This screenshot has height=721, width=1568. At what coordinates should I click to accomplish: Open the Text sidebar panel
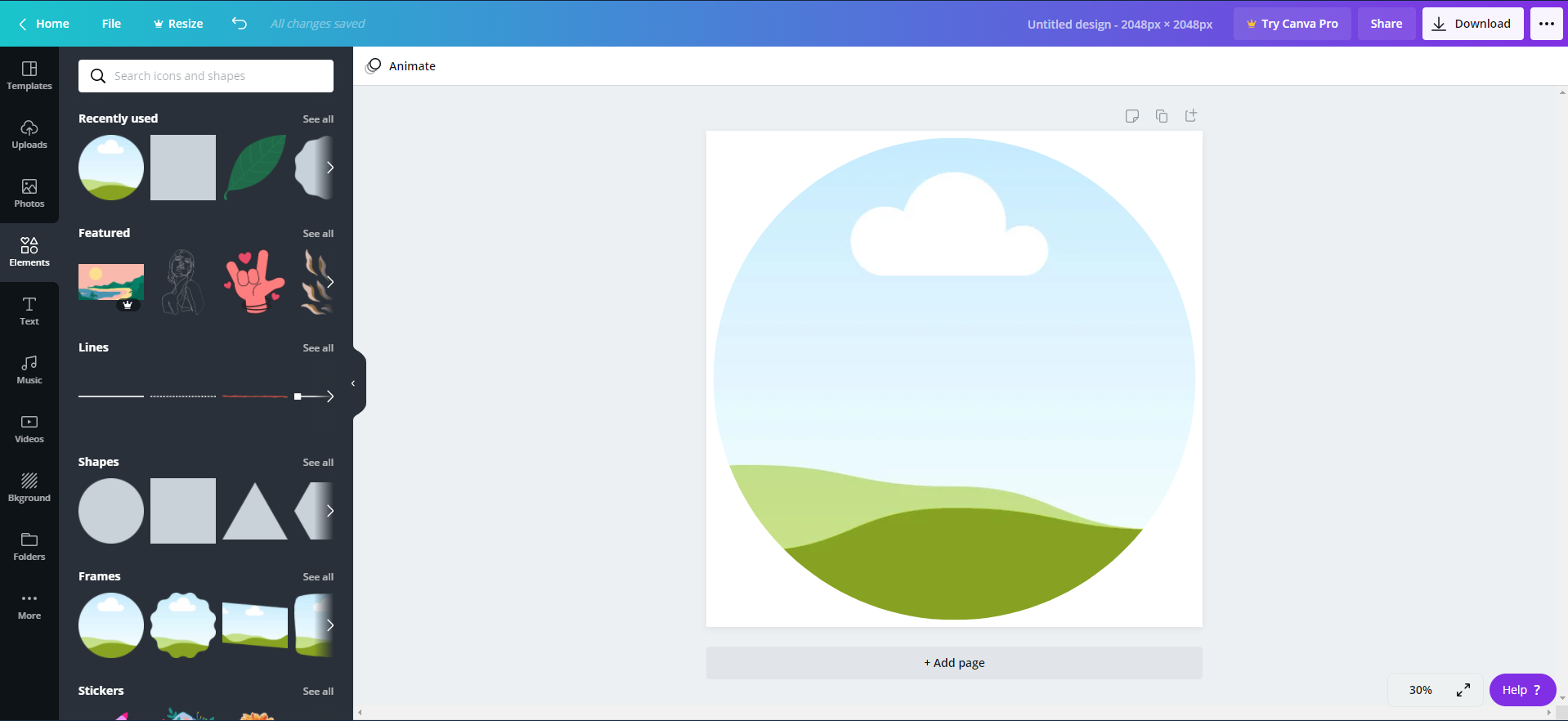29,311
